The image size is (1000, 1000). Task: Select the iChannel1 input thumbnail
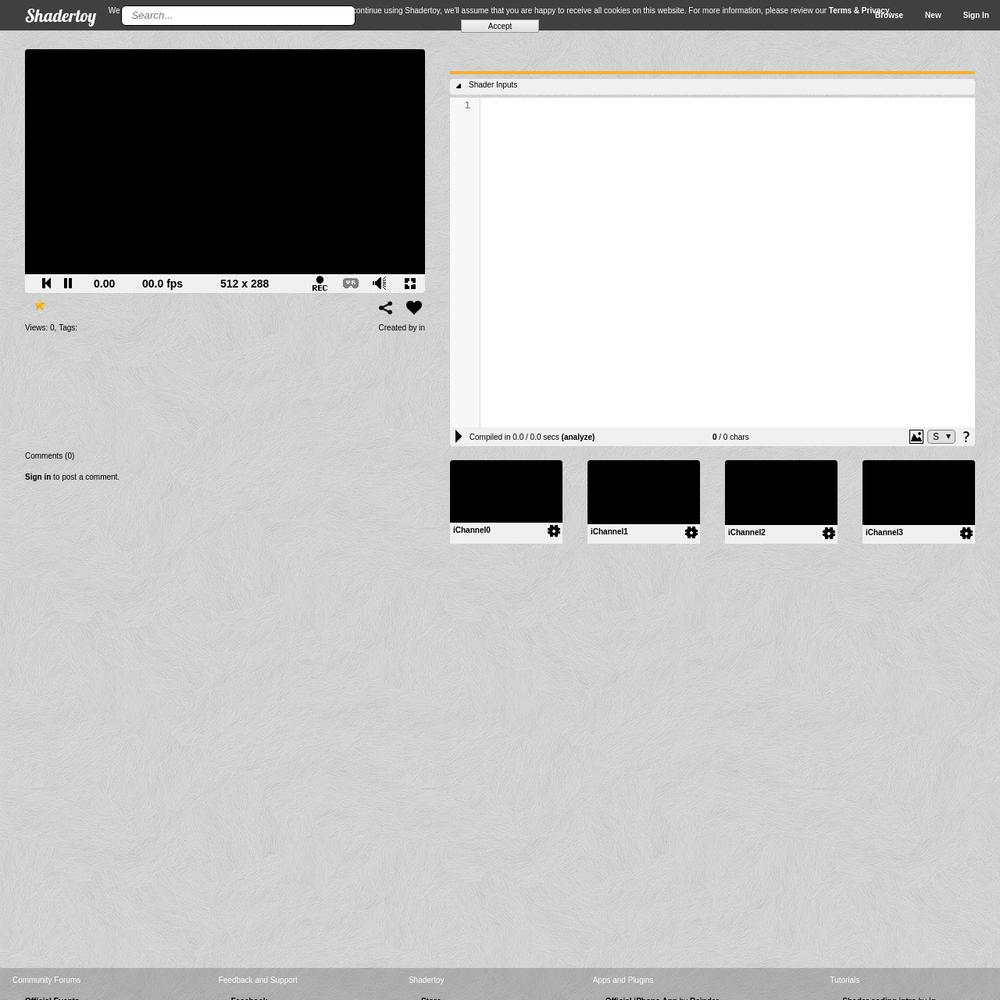pos(643,492)
